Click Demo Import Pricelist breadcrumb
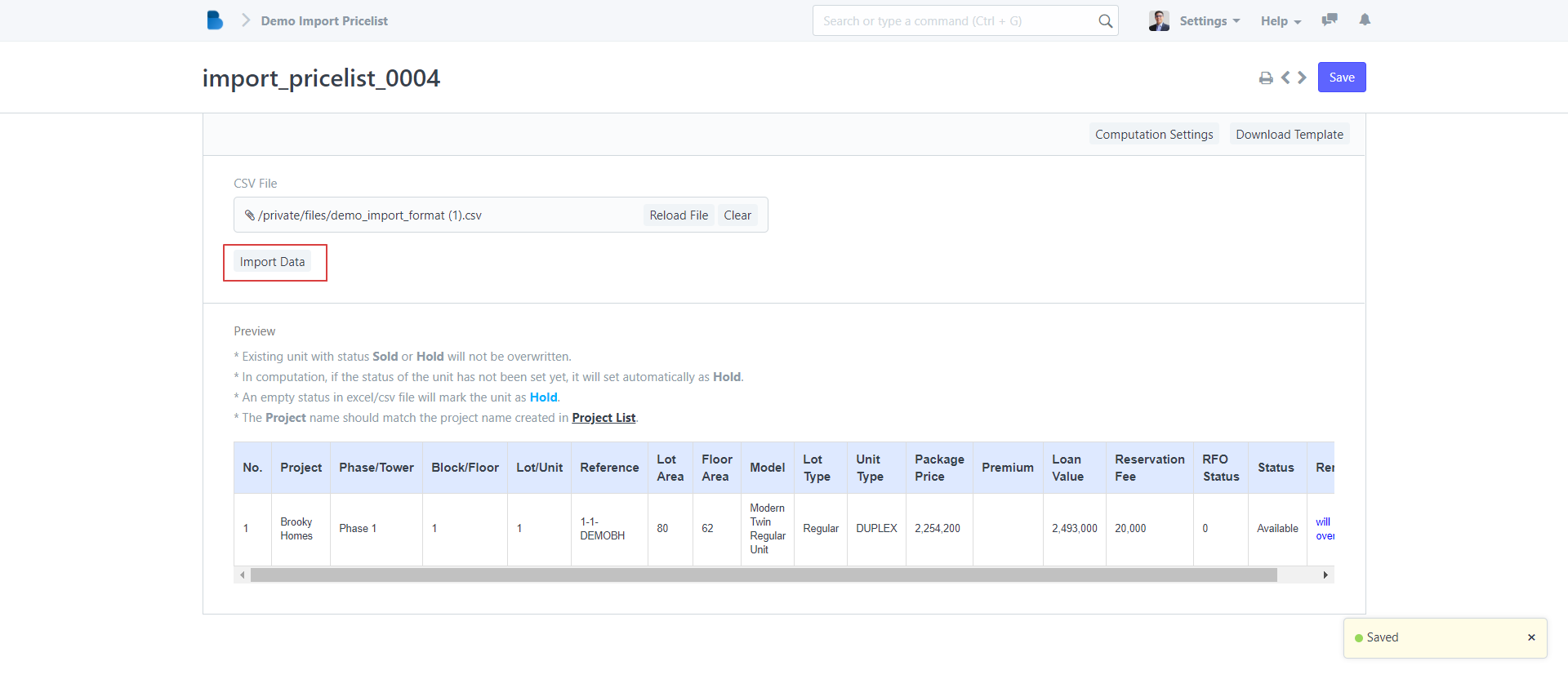This screenshot has height=679, width=1568. pos(324,21)
